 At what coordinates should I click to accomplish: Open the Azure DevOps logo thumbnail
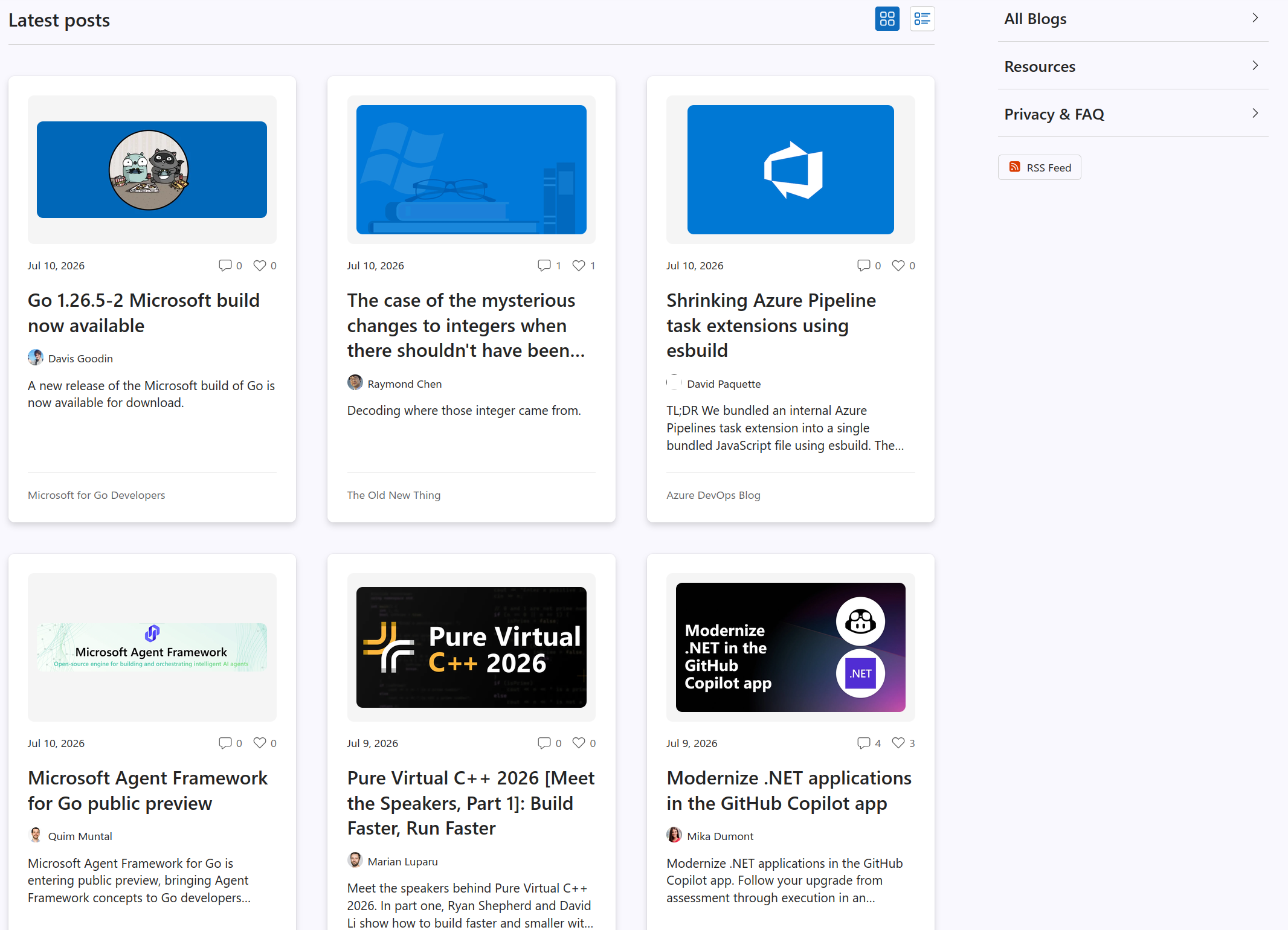tap(790, 170)
